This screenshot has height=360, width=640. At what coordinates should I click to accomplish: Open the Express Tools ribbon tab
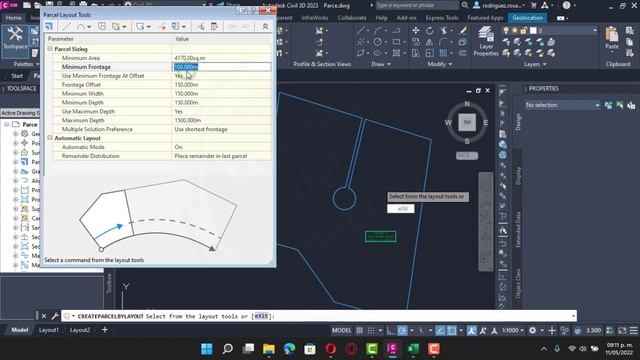pyautogui.click(x=442, y=18)
